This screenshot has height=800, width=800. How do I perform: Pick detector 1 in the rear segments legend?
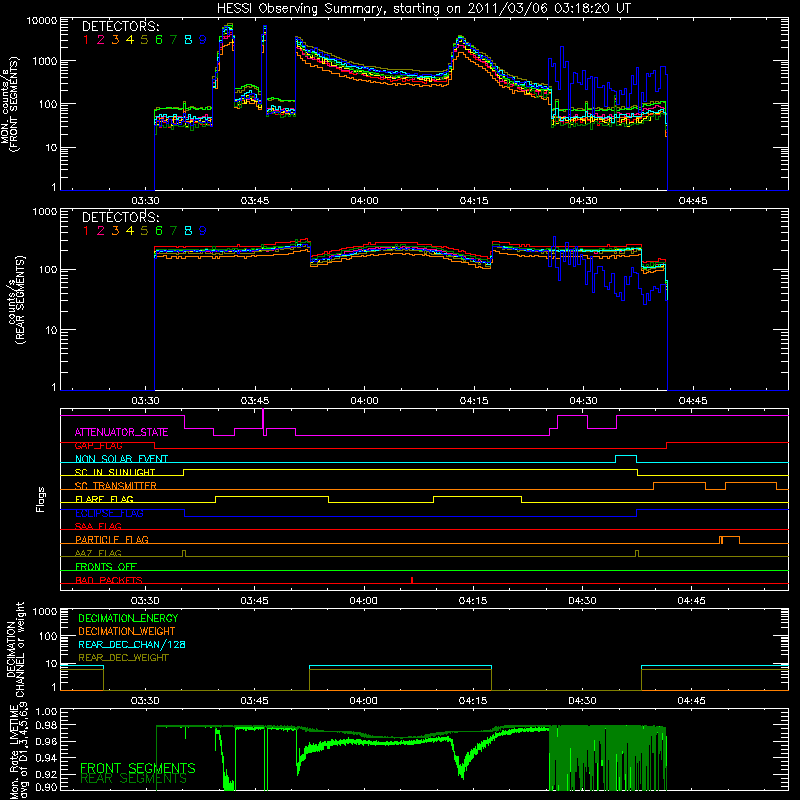(x=86, y=231)
